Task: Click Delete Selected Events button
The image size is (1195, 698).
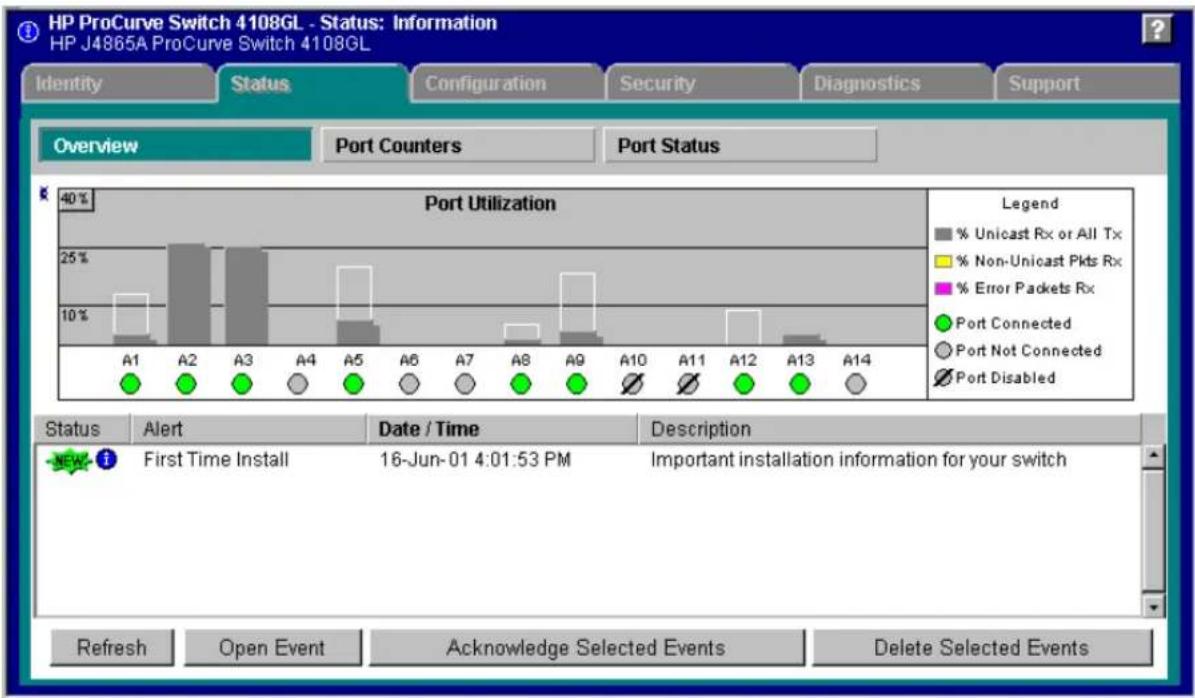Action: (982, 648)
